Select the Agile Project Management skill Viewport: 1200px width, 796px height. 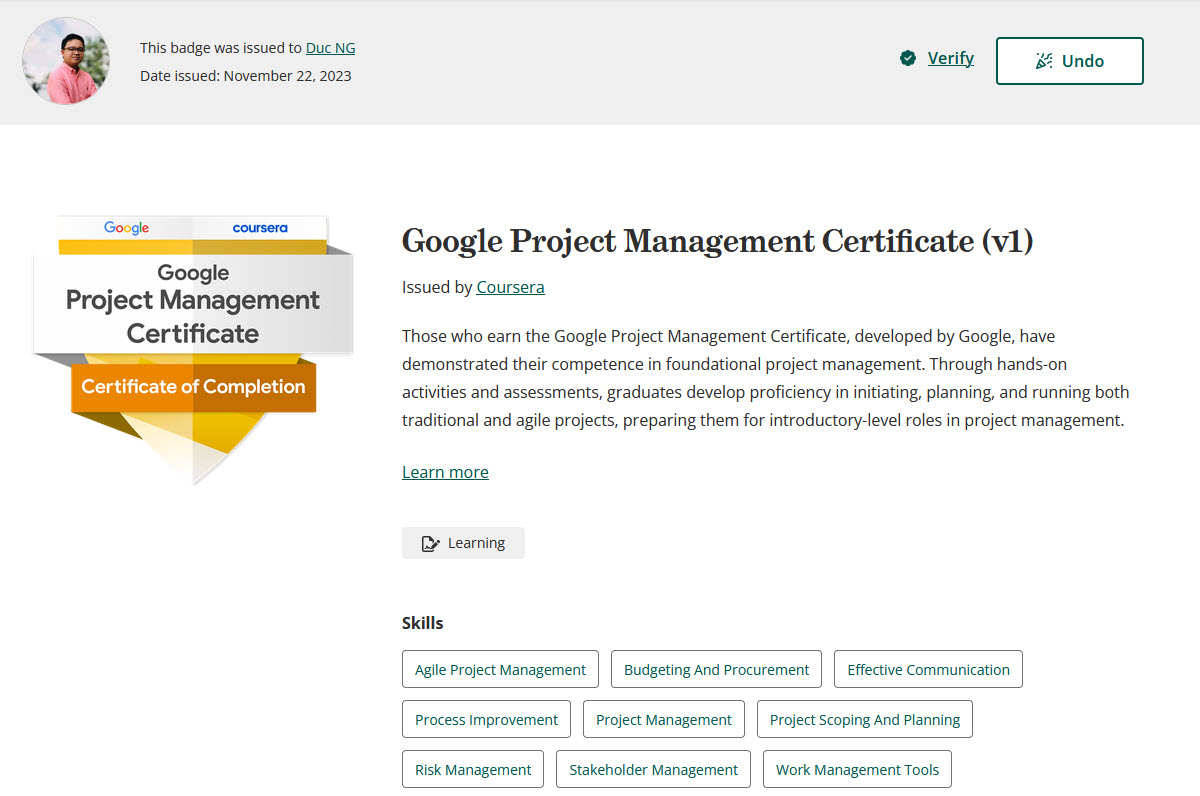point(500,670)
